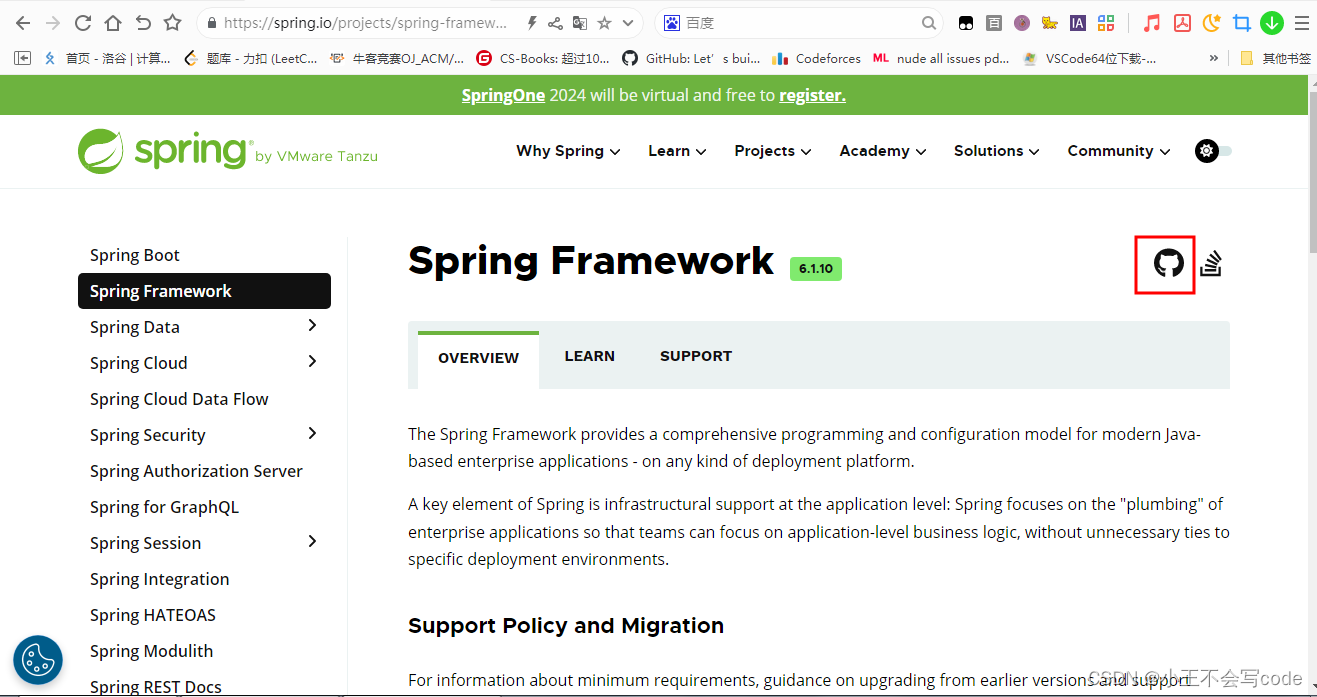This screenshot has width=1317, height=697.
Task: Go to the browser home page
Action: click(x=113, y=22)
